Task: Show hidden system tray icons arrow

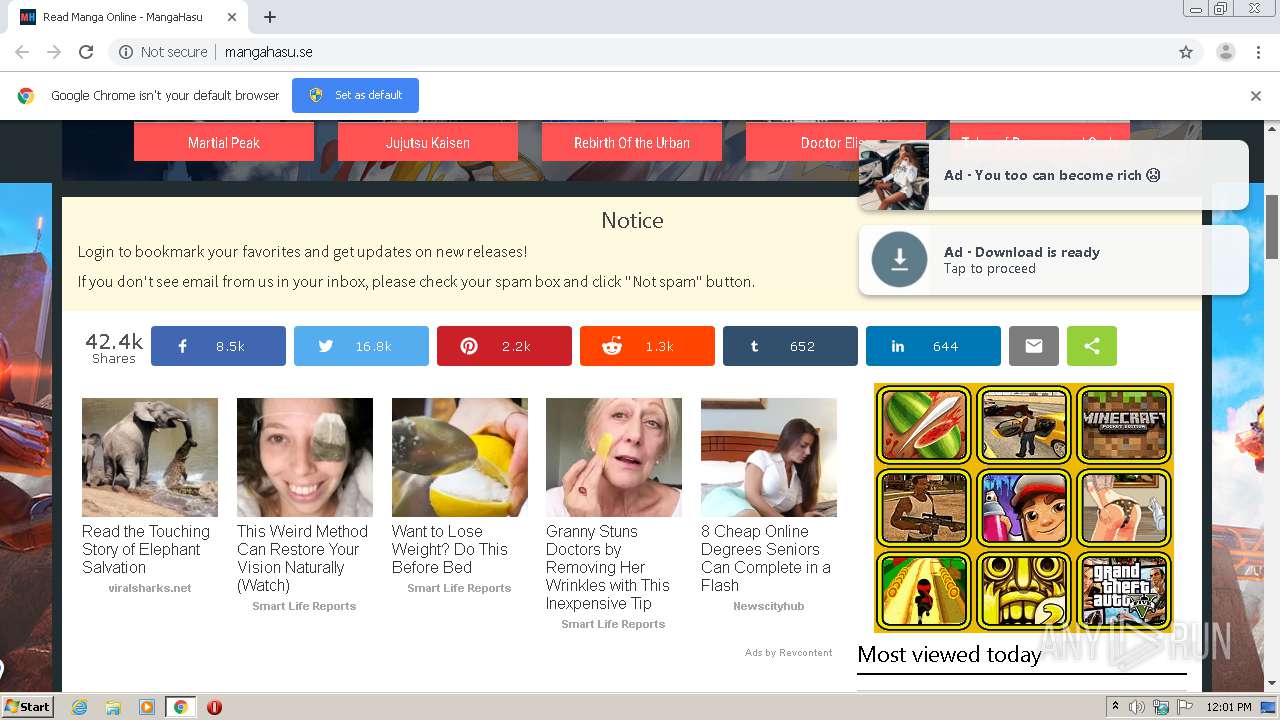Action: [x=1115, y=707]
